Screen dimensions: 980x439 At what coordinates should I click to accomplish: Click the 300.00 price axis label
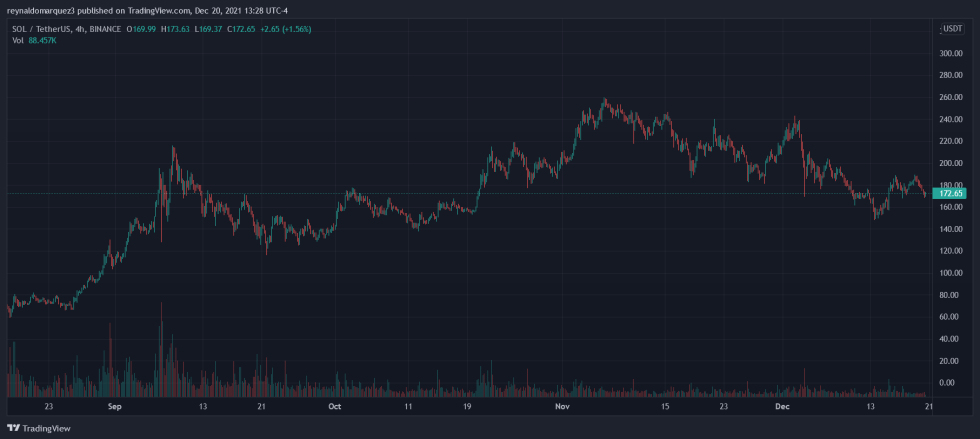point(951,53)
